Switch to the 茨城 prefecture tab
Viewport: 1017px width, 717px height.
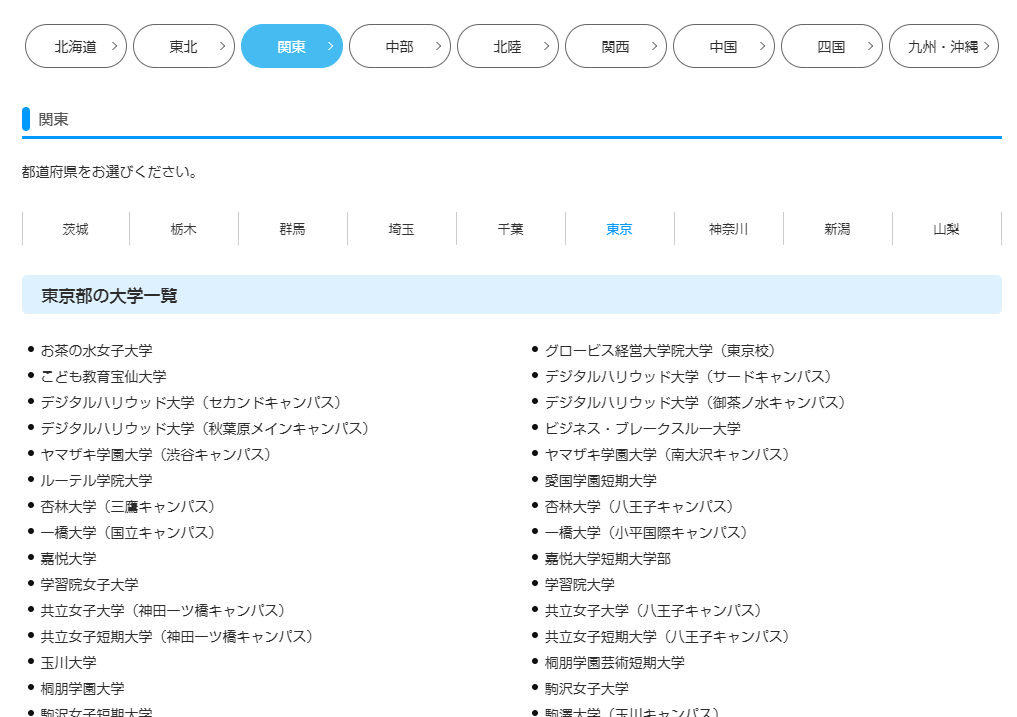tap(76, 229)
